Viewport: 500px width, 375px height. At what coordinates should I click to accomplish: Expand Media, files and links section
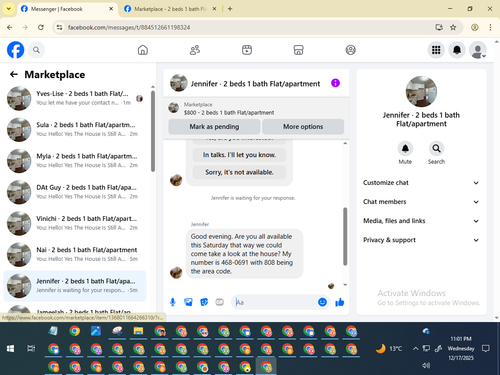421,221
